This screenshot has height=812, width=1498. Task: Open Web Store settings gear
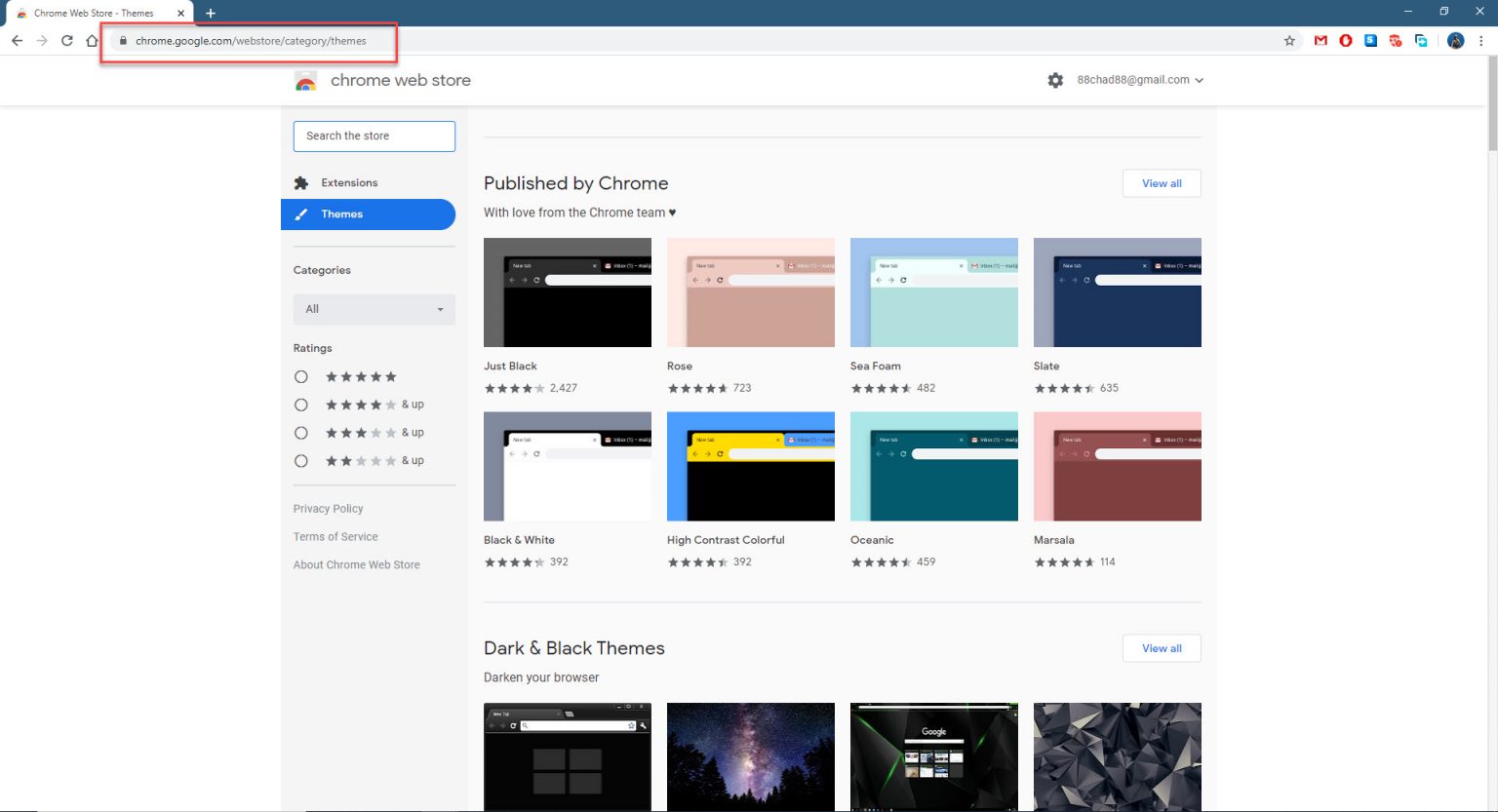pyautogui.click(x=1055, y=80)
